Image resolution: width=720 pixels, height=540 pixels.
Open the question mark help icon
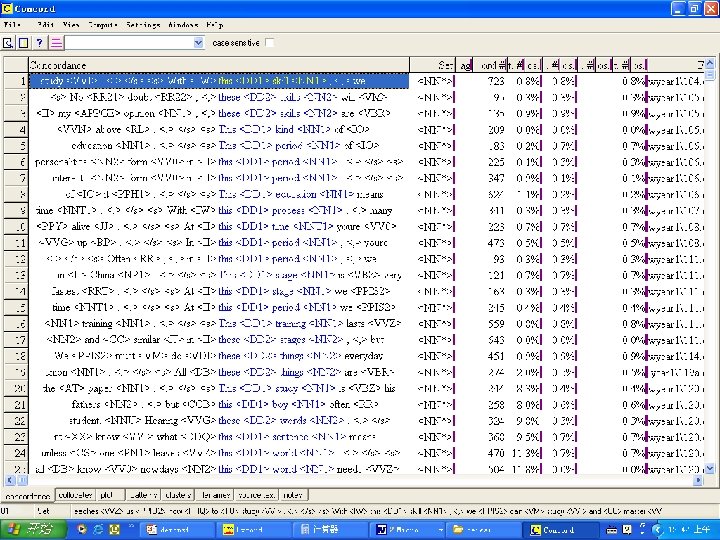click(39, 43)
